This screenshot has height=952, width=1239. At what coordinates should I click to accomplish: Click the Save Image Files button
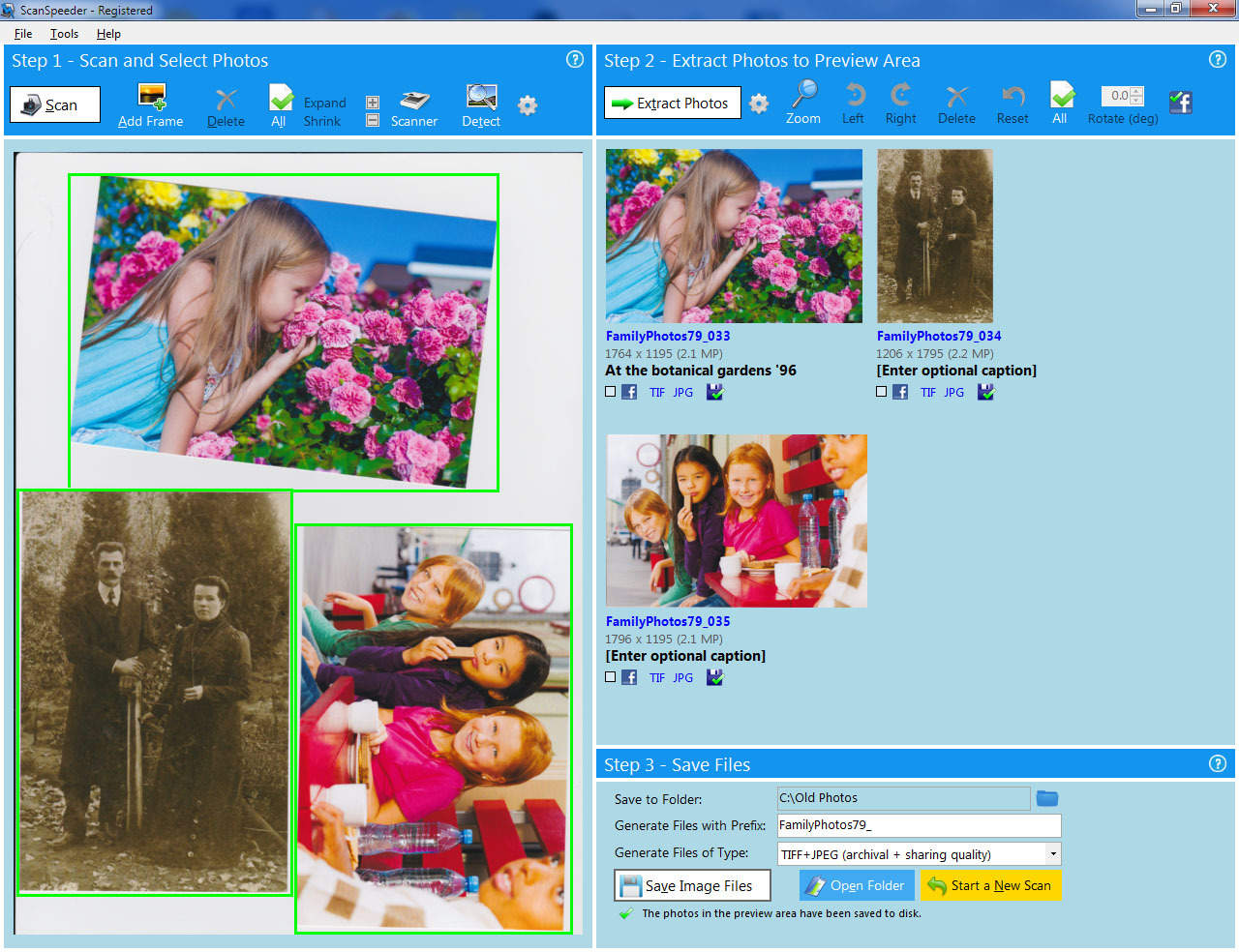coord(692,885)
